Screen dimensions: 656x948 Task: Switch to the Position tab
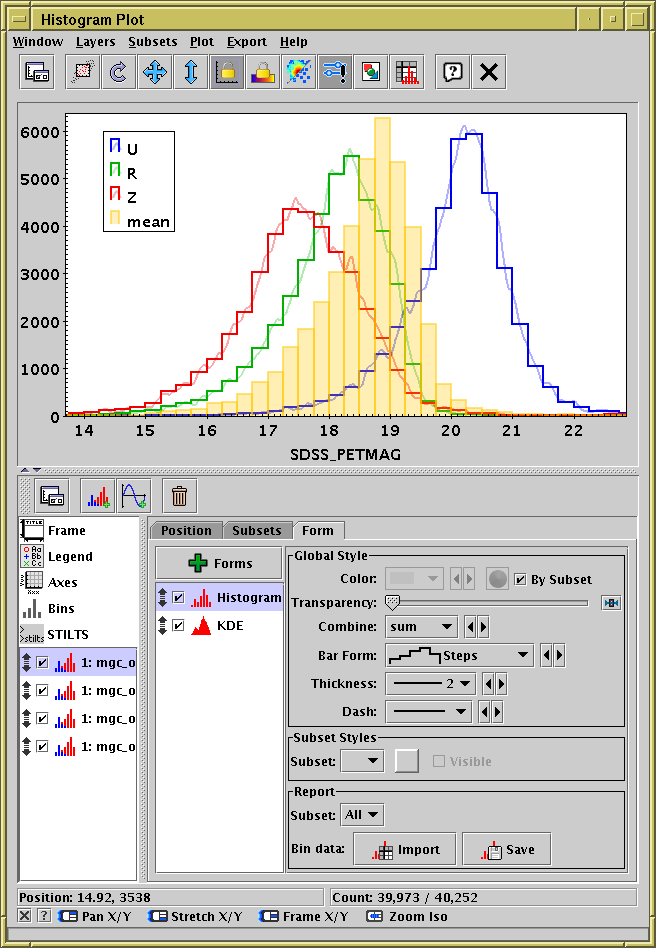[186, 530]
